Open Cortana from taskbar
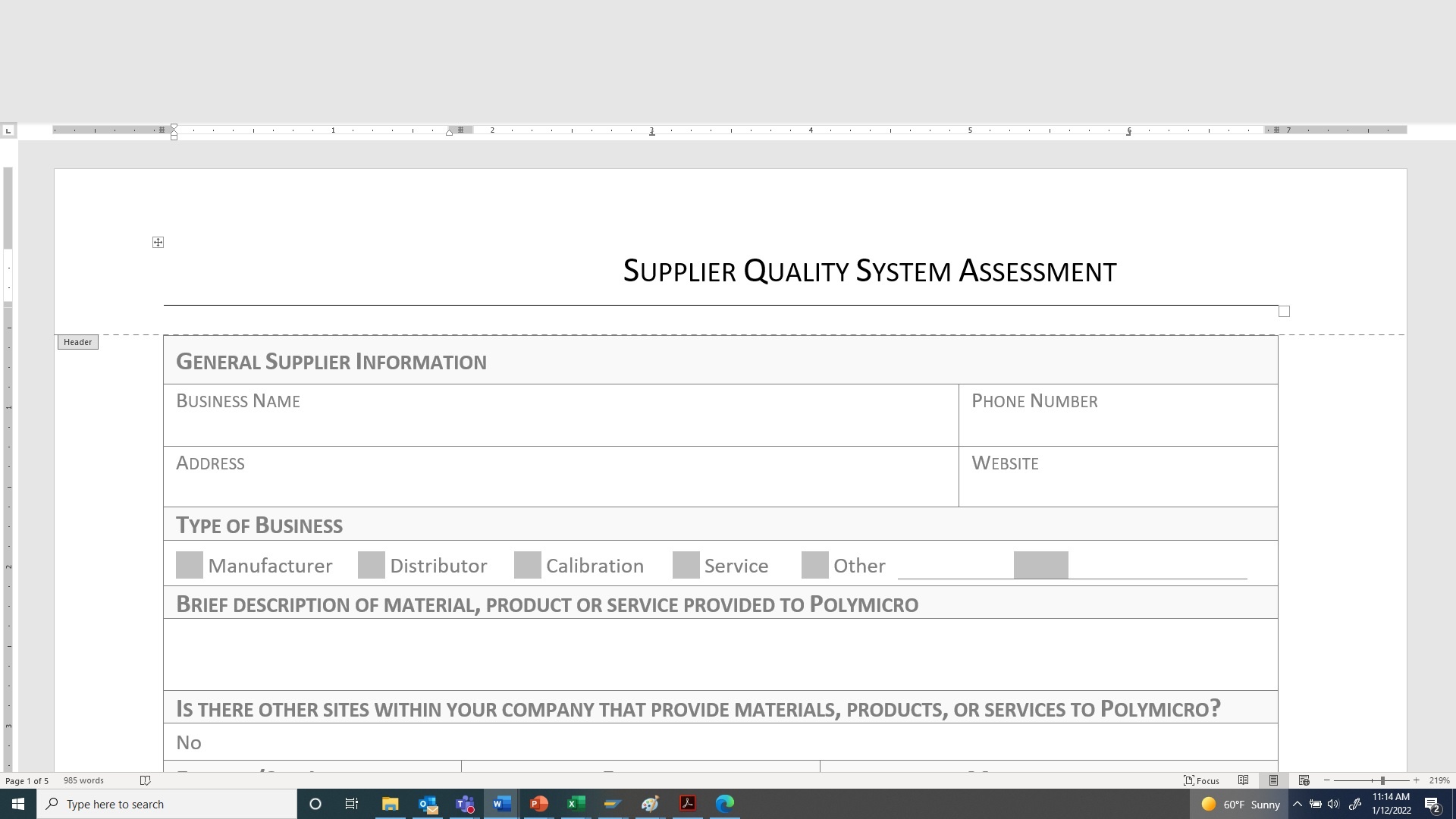 point(315,804)
